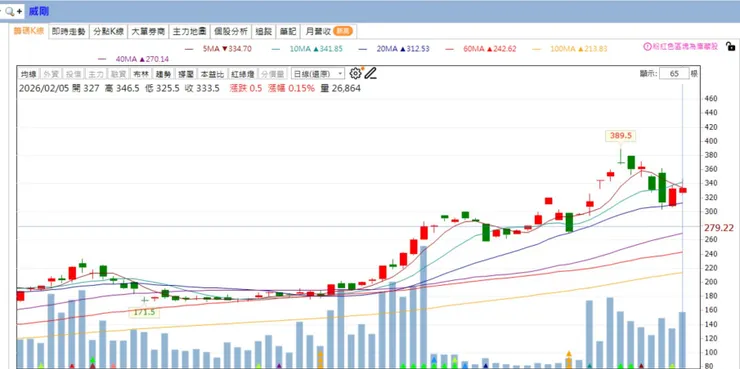Screen dimensions: 740x369
Task: Click the 漲跌 0.5 change readout
Action: 245,88
